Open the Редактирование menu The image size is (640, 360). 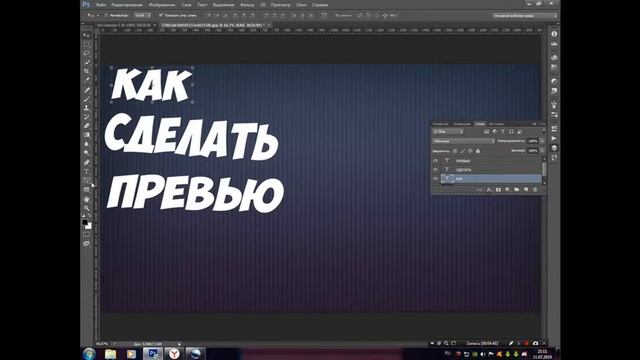[x=127, y=5]
